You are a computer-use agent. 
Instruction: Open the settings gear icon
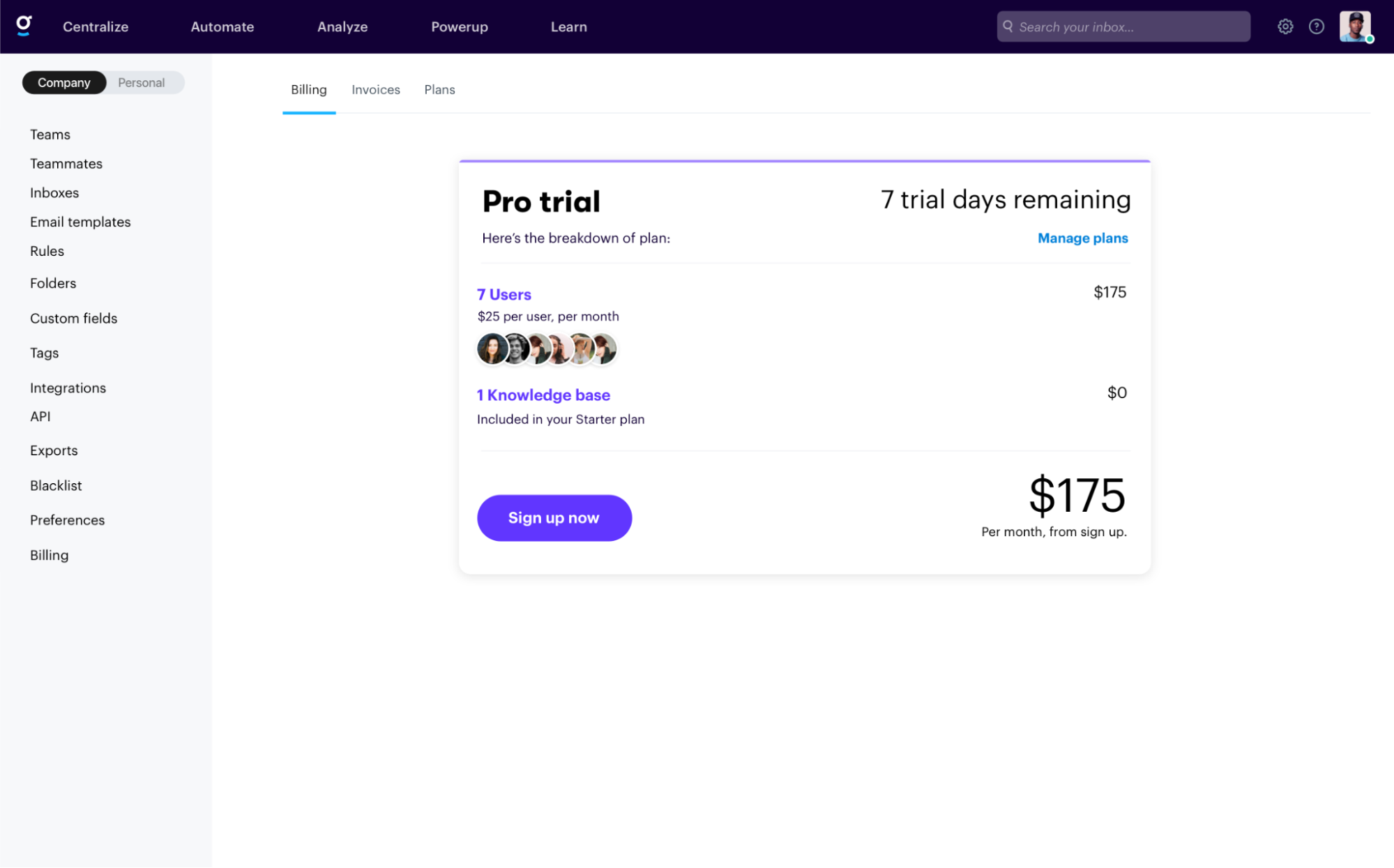pyautogui.click(x=1285, y=26)
